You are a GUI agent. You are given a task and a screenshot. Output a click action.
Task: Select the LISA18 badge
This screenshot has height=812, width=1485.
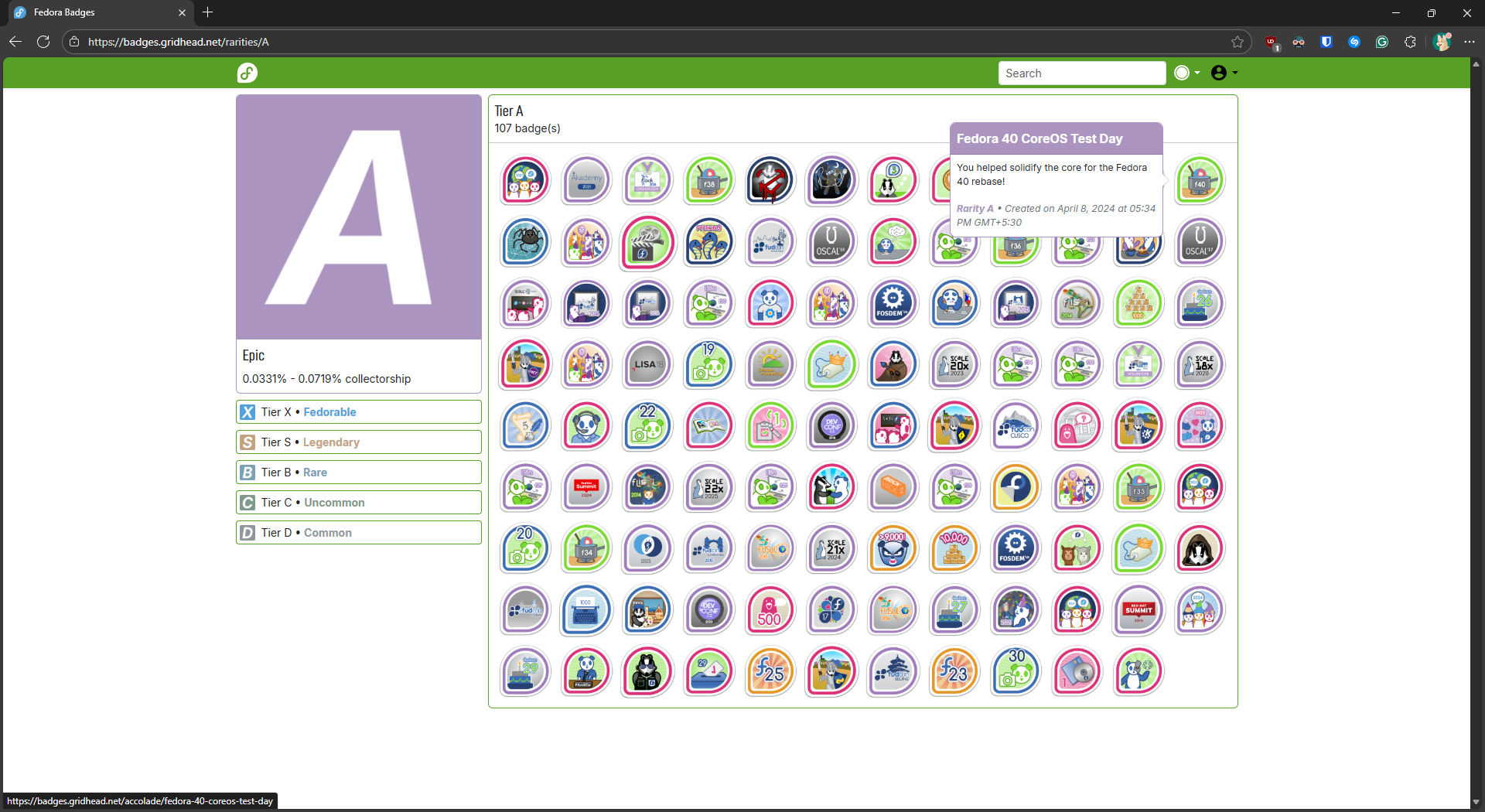647,364
